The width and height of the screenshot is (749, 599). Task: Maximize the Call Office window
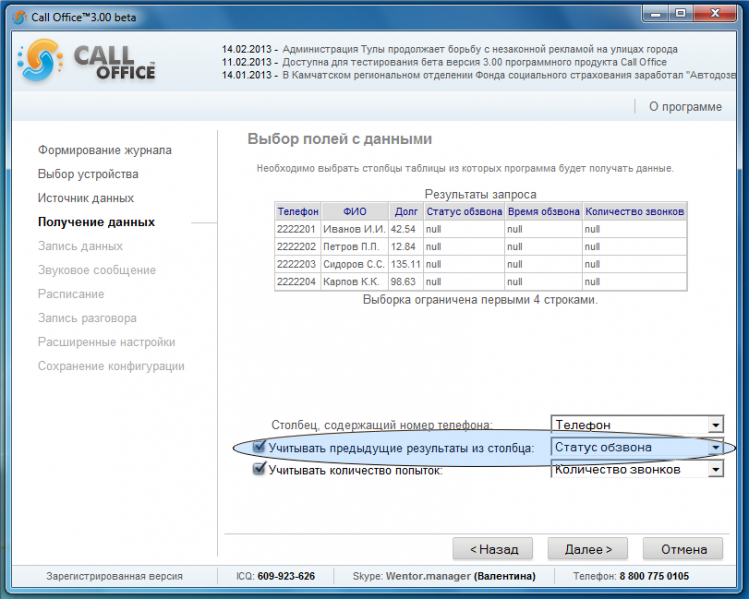680,14
